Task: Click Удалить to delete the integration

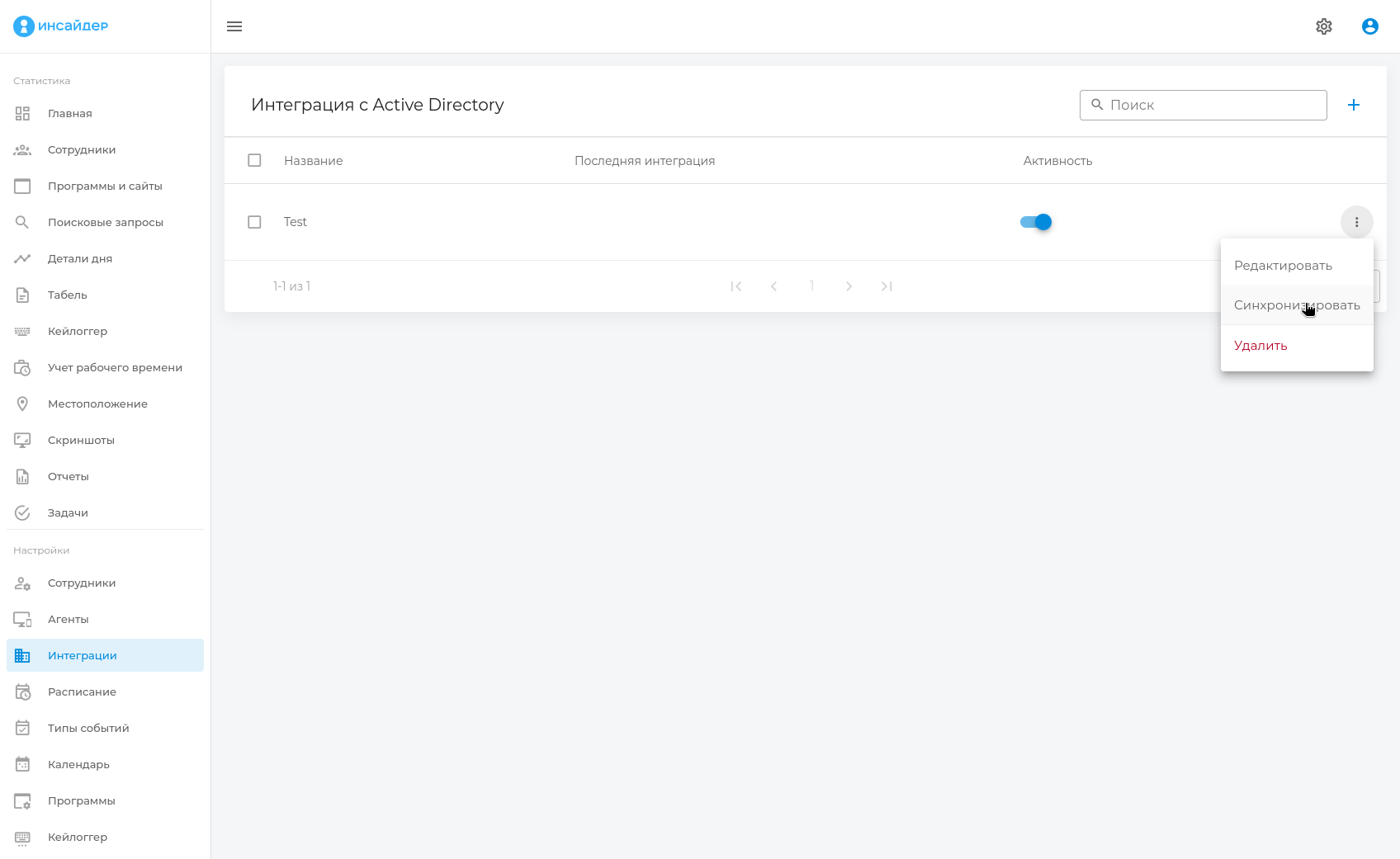Action: coord(1260,346)
